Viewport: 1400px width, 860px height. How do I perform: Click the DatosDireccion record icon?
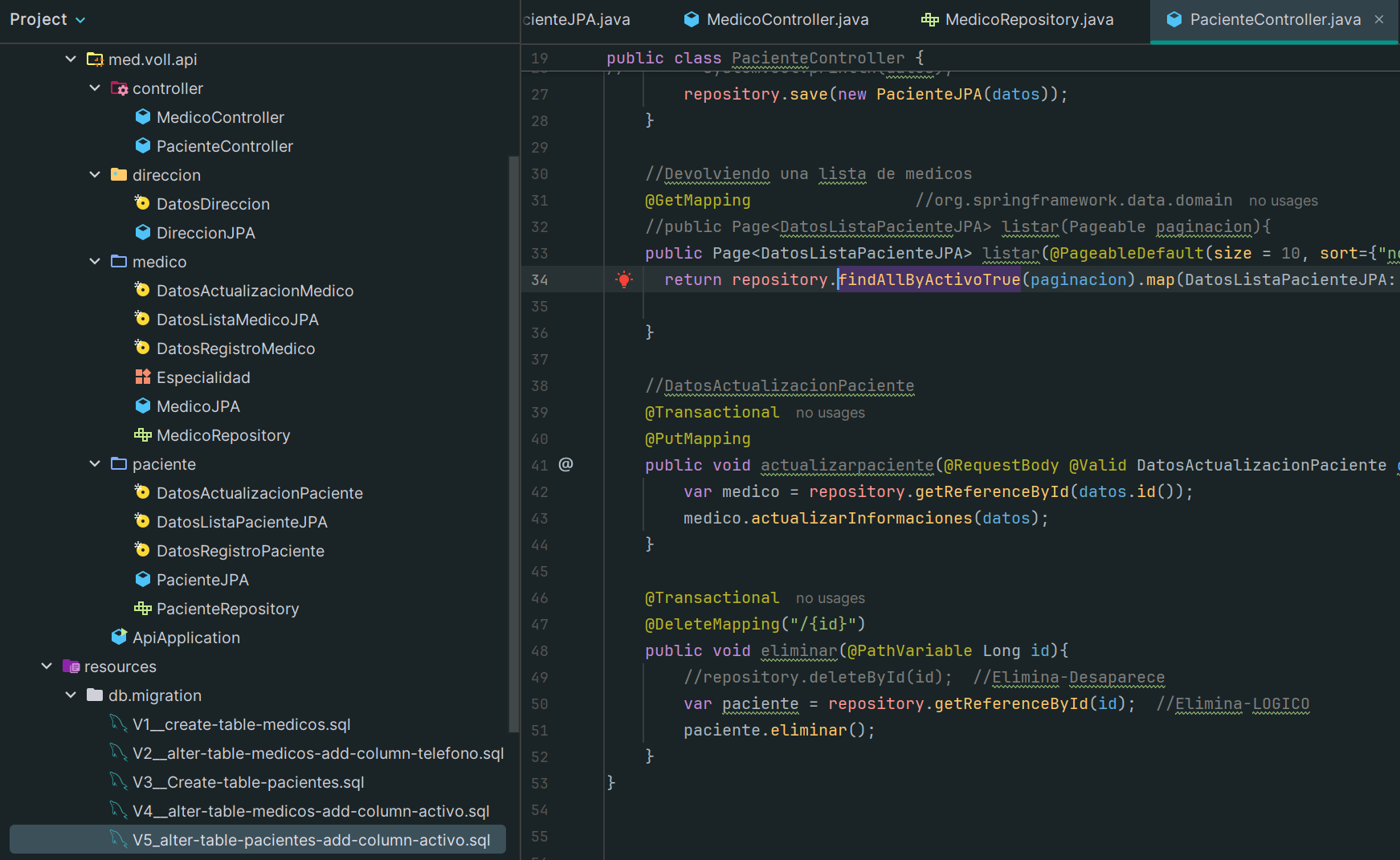point(143,204)
